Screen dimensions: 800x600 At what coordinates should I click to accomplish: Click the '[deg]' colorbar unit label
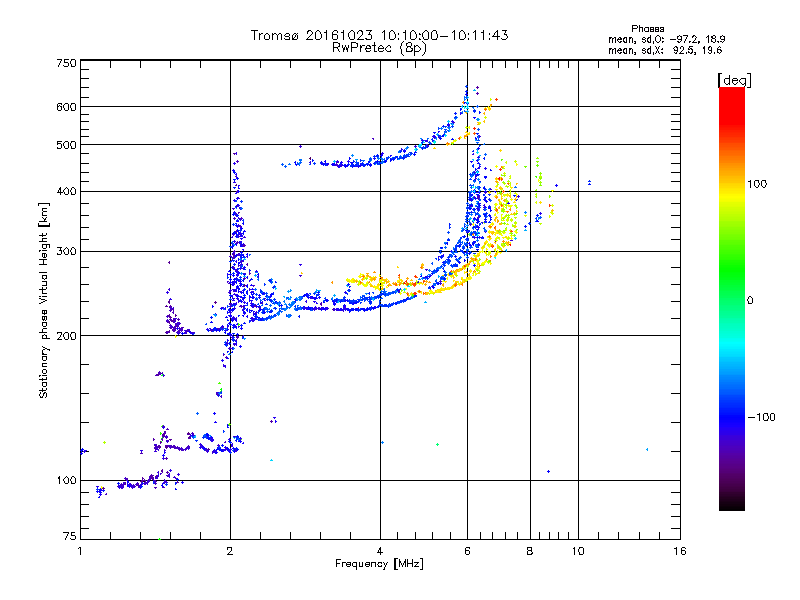734,80
